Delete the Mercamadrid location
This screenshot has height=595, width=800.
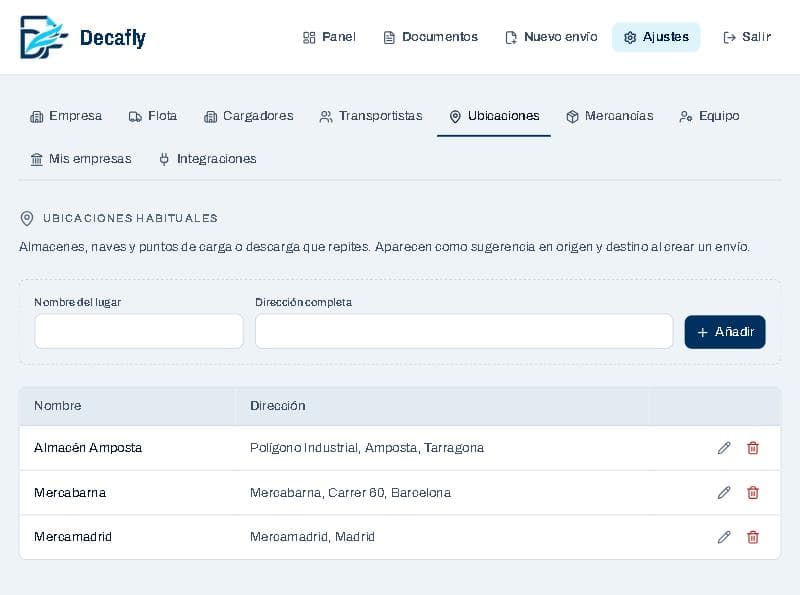[x=753, y=537]
